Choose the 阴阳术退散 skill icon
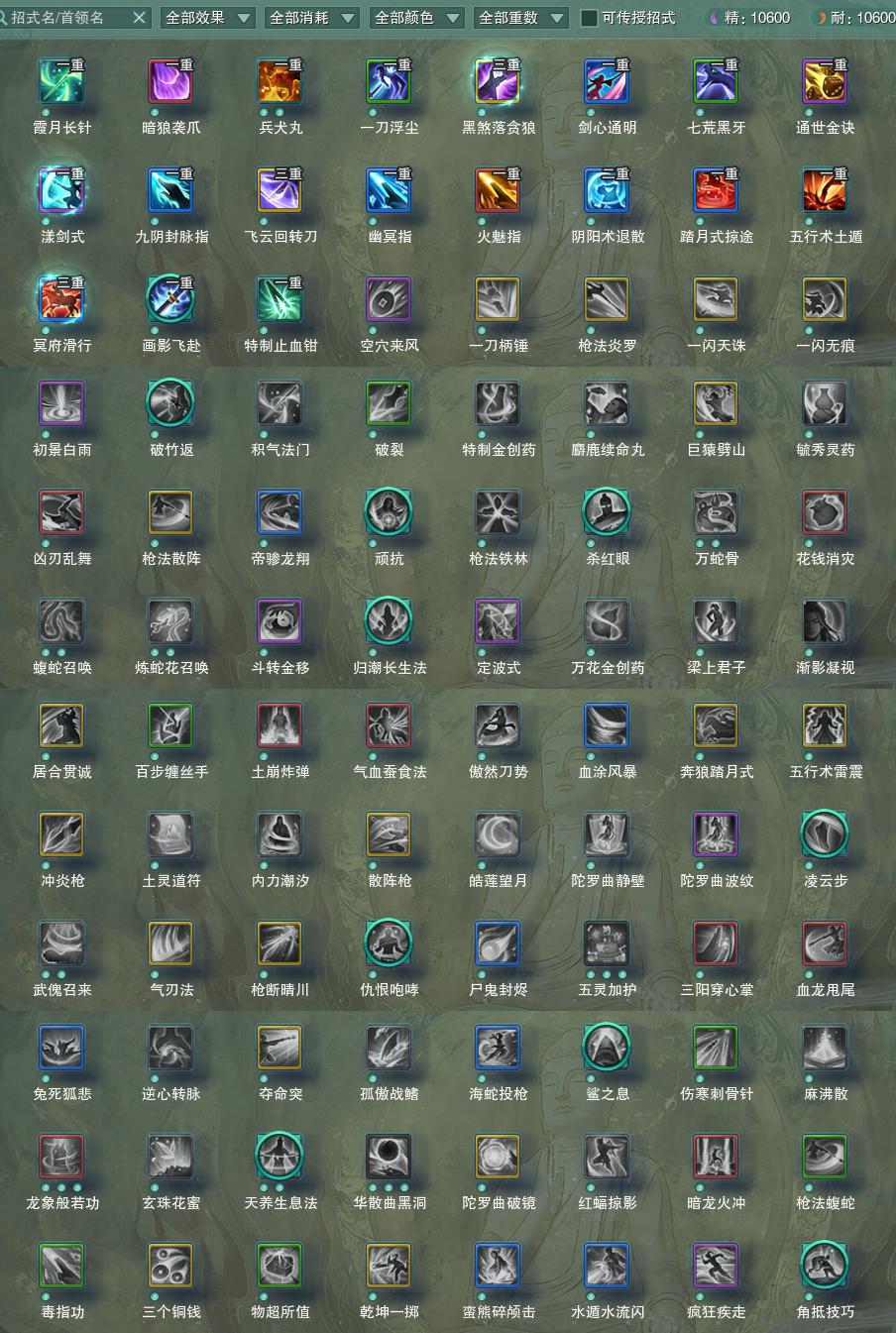 [607, 190]
